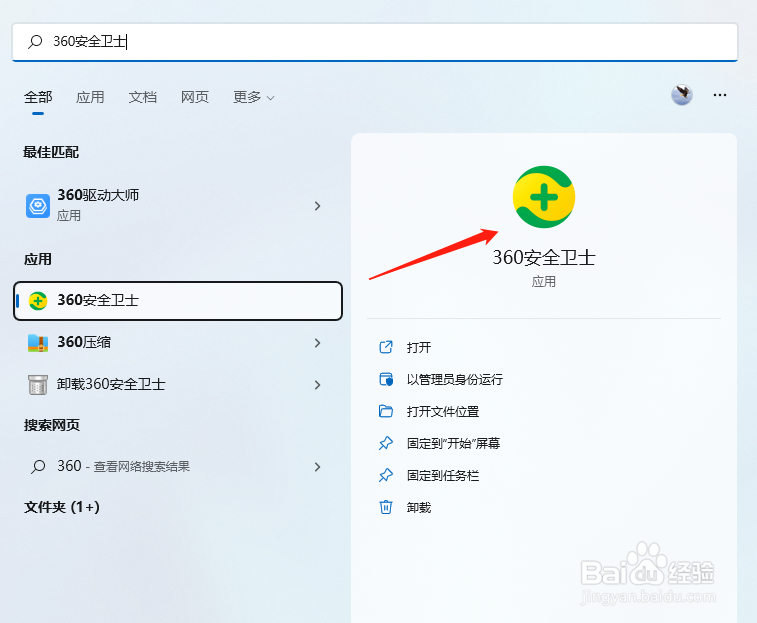Open 360 - 查看网络搜索结果
This screenshot has width=757, height=623.
pos(124,466)
